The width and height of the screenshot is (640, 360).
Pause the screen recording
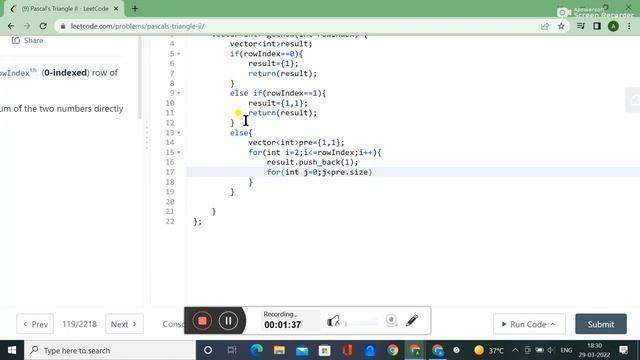pos(228,321)
